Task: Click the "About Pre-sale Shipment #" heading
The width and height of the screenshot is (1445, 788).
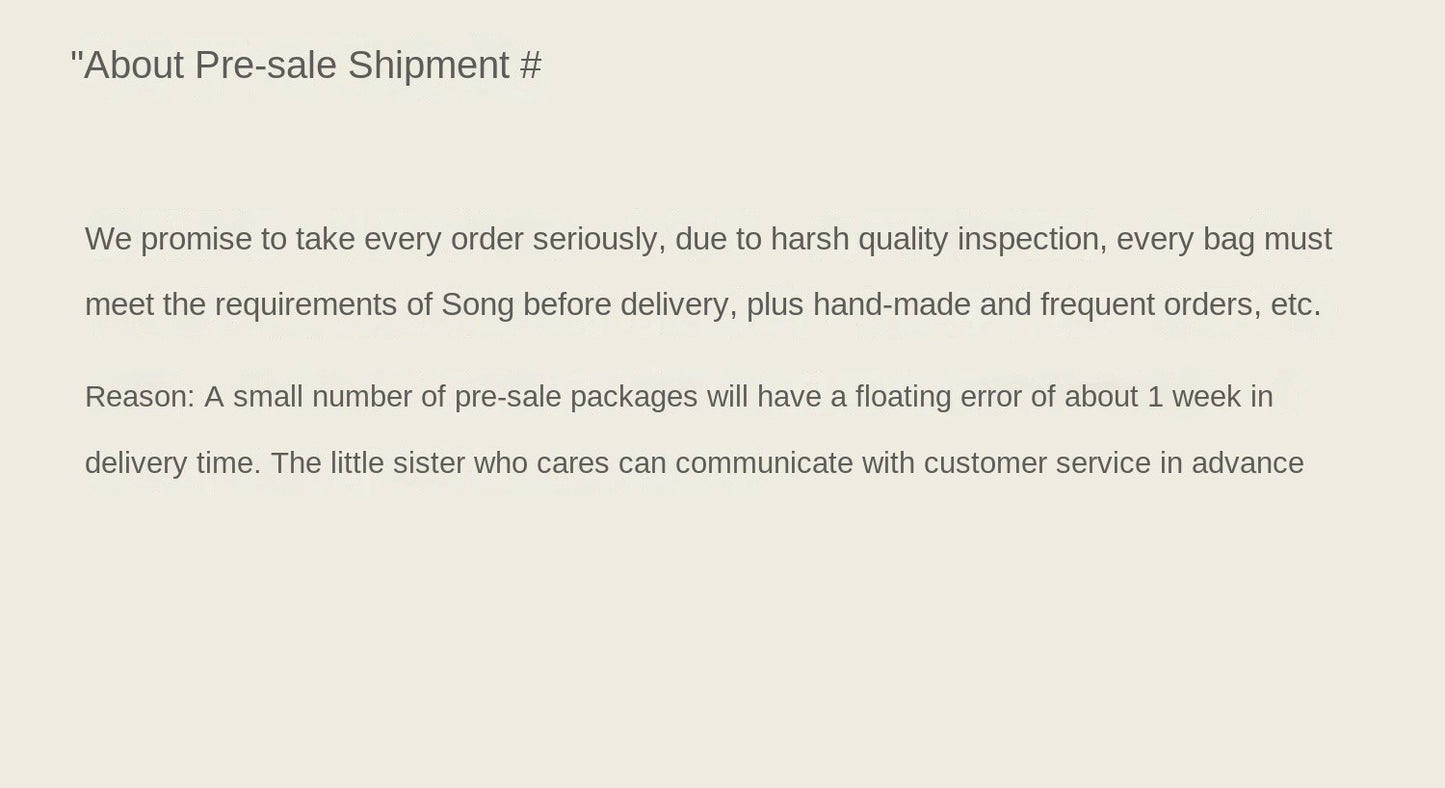Action: pyautogui.click(x=306, y=66)
